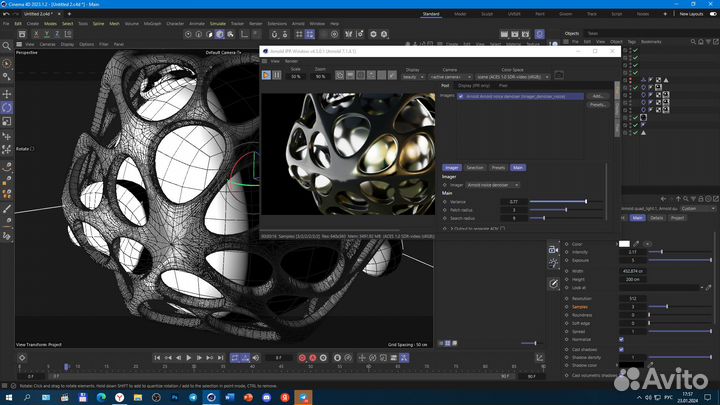
Task: Switch to the Project tab in attributes
Action: [x=677, y=218]
